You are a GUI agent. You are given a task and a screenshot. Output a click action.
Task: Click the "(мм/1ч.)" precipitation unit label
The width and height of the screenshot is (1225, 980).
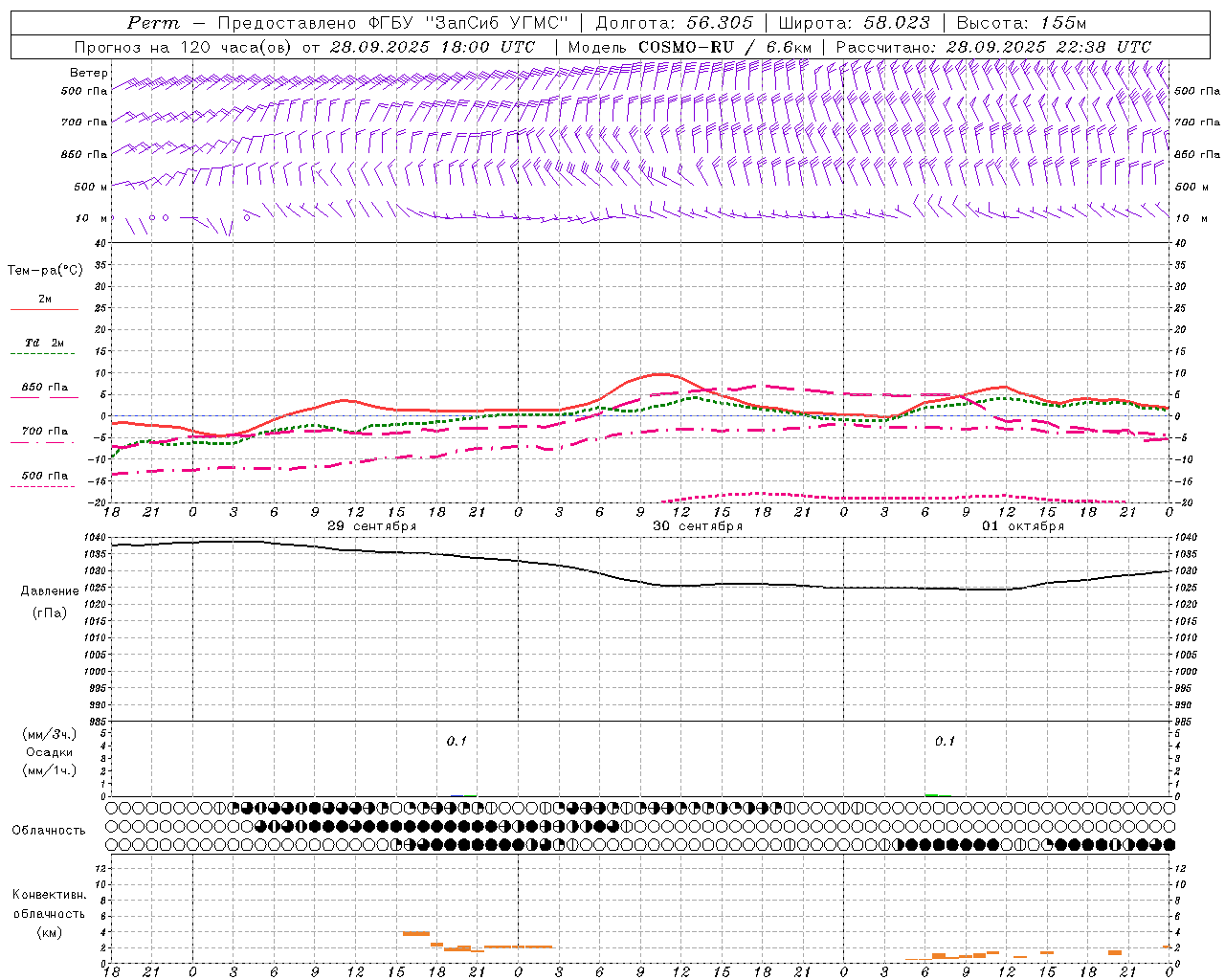click(50, 770)
